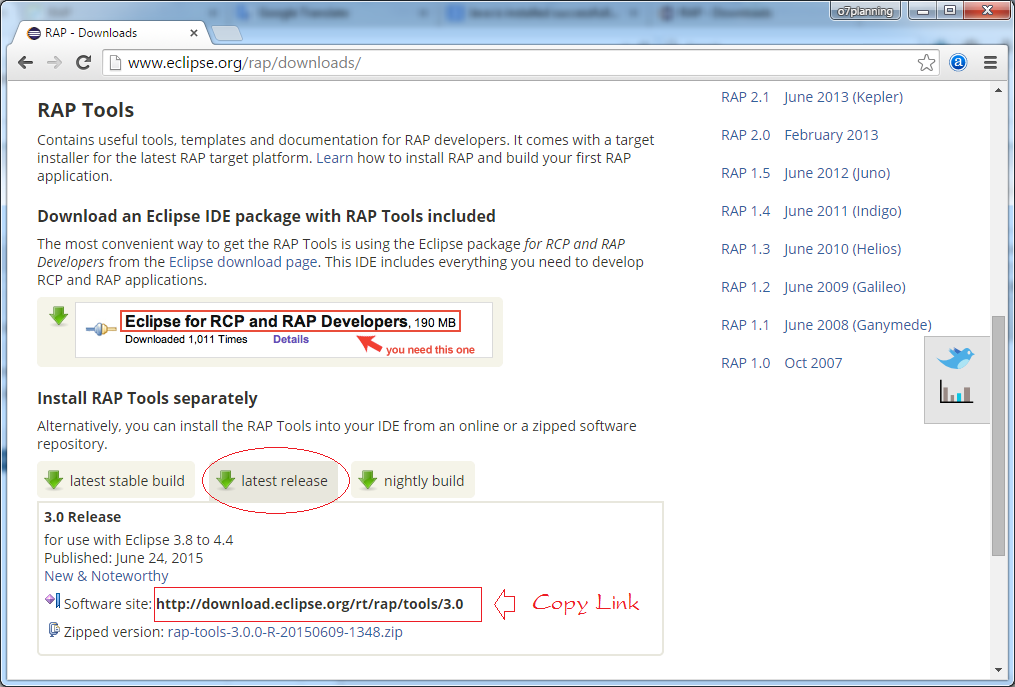
Task: Open June 2011 (Indigo) link
Action: (x=843, y=211)
